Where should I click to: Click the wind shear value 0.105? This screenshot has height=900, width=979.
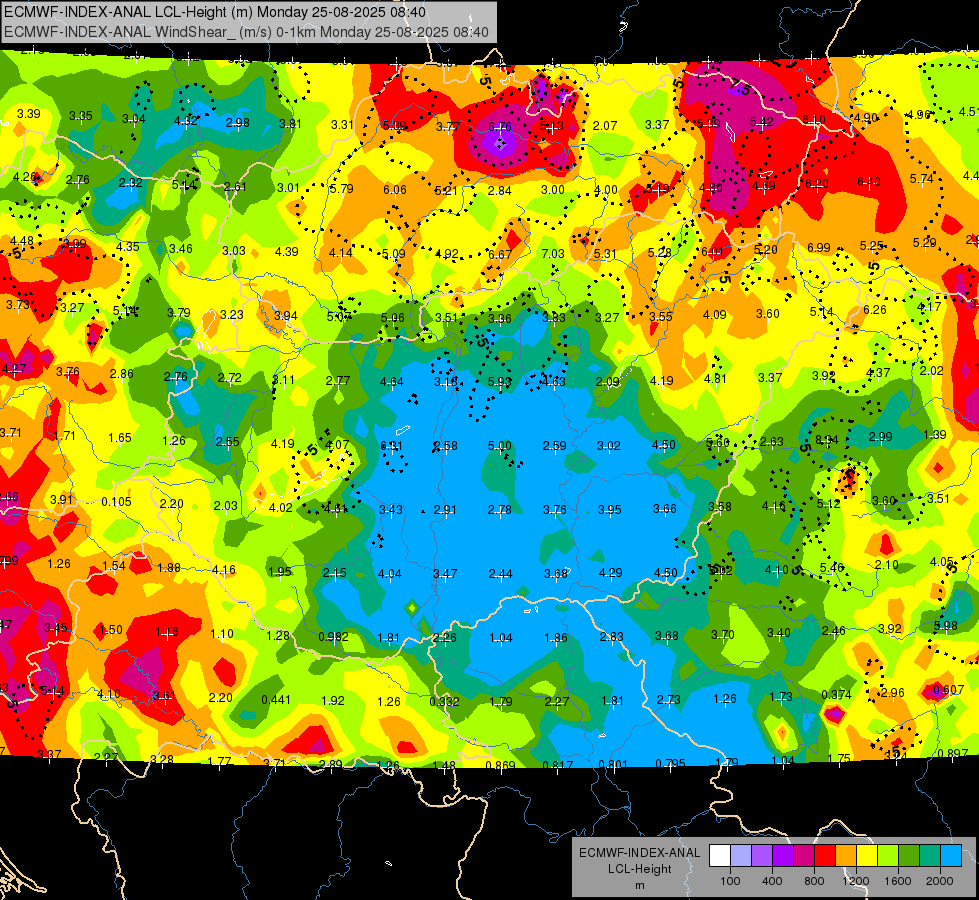[116, 502]
